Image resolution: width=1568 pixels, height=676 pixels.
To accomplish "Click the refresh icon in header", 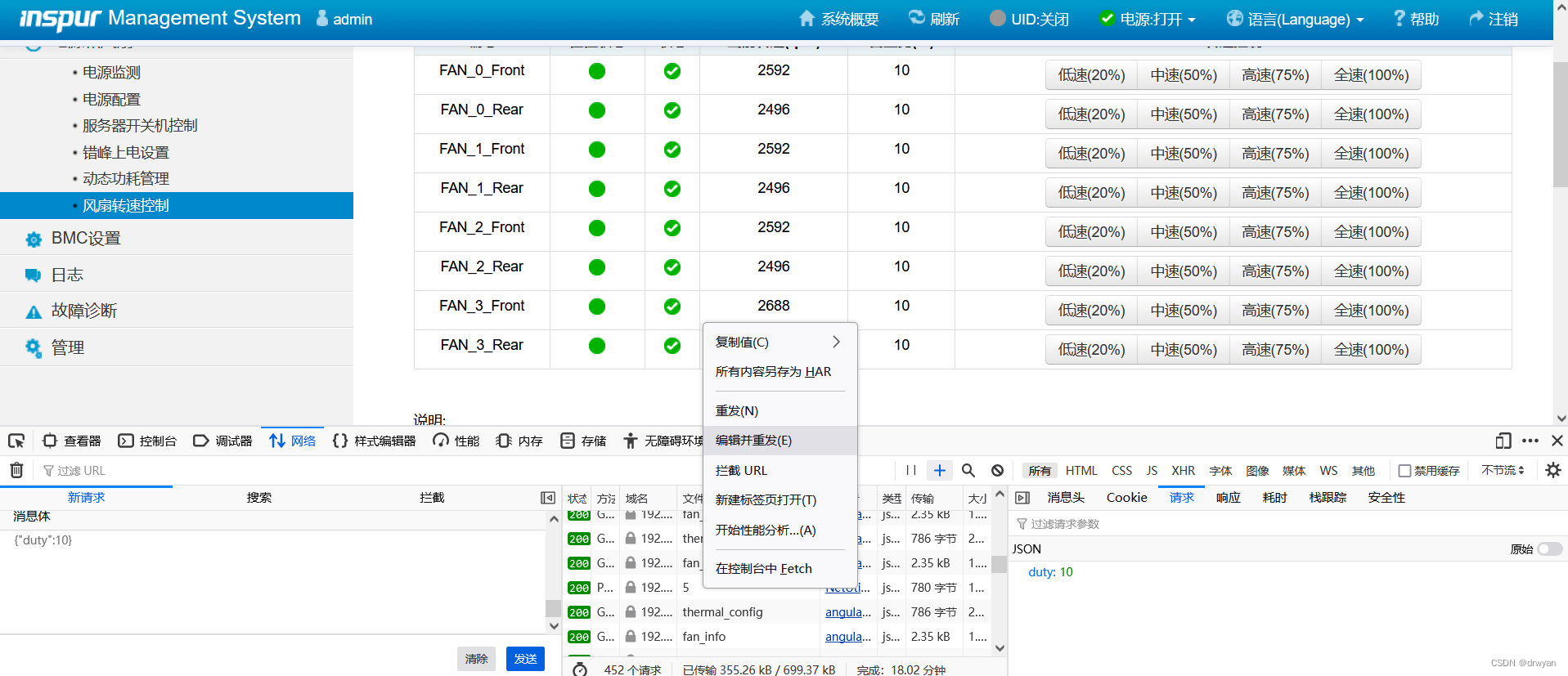I will pyautogui.click(x=917, y=18).
